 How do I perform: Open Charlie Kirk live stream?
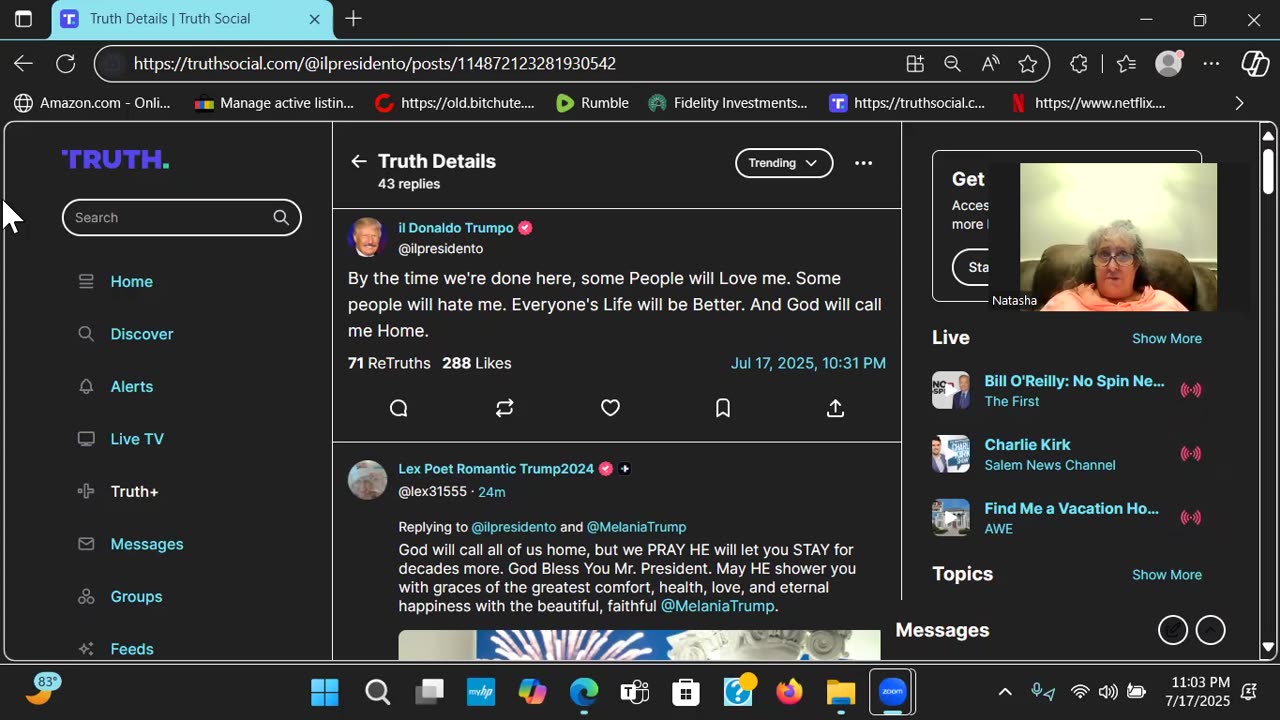click(1027, 445)
